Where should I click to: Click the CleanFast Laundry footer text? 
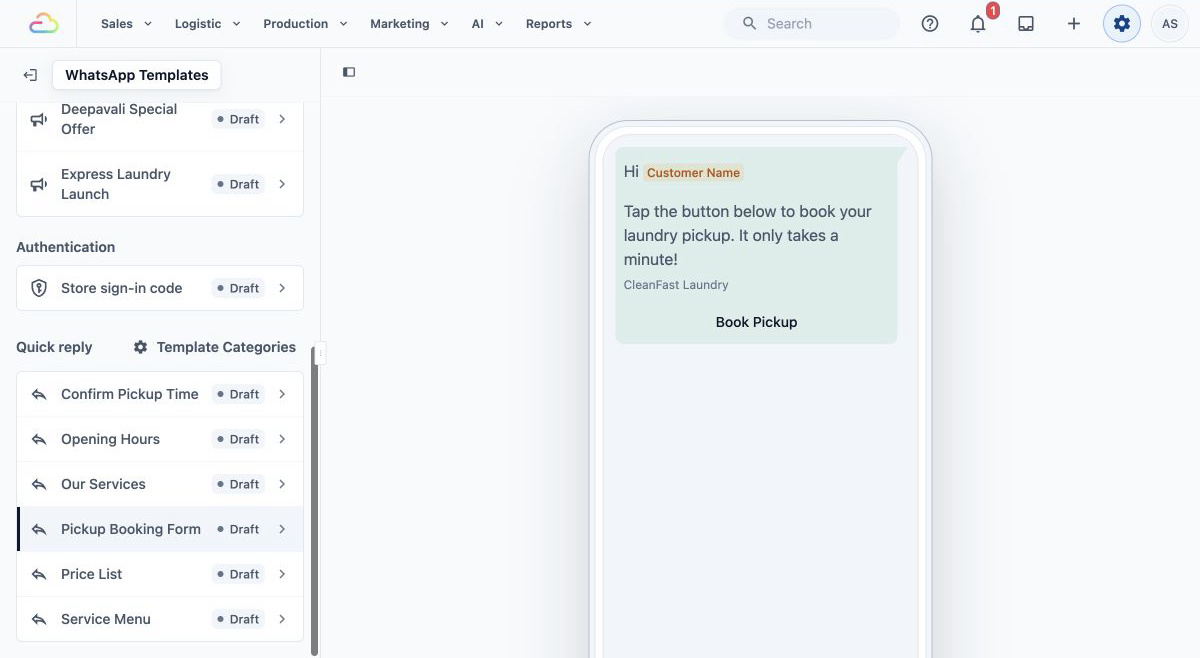[x=676, y=285]
